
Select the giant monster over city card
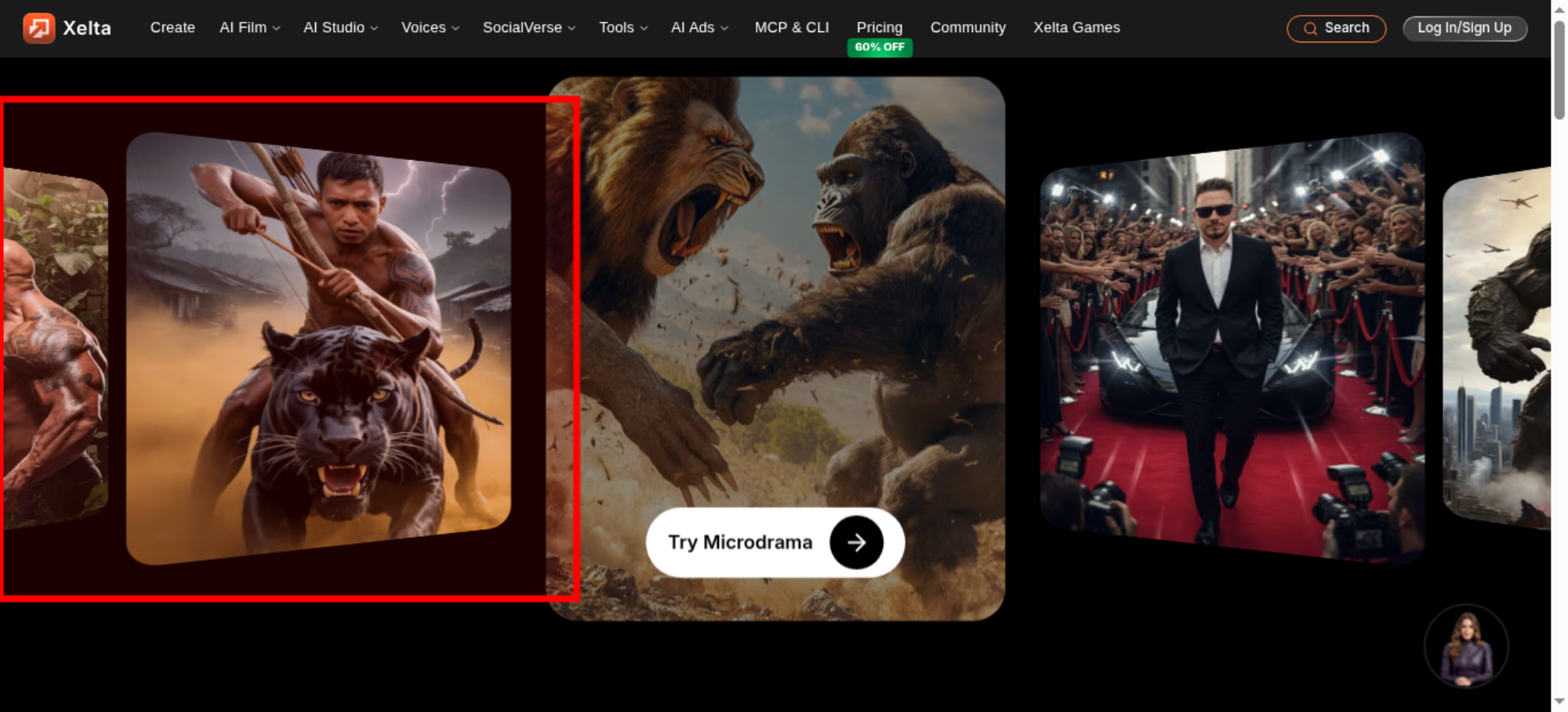[1497, 348]
